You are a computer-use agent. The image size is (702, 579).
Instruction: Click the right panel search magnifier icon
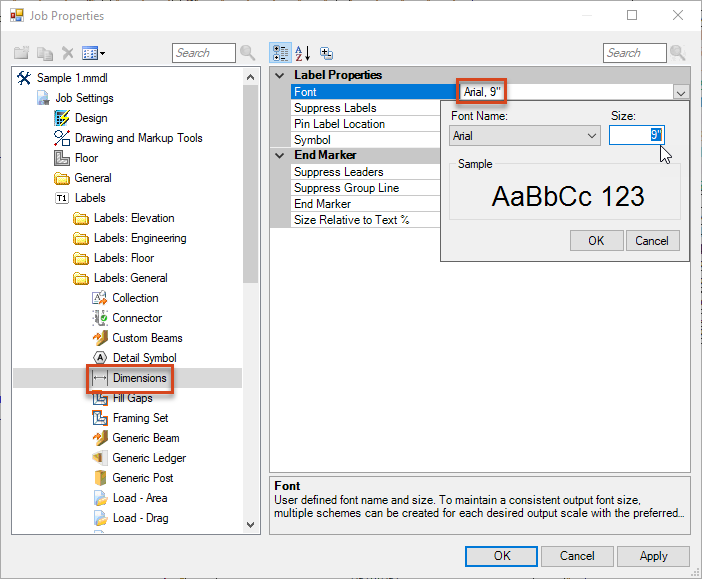pyautogui.click(x=678, y=53)
